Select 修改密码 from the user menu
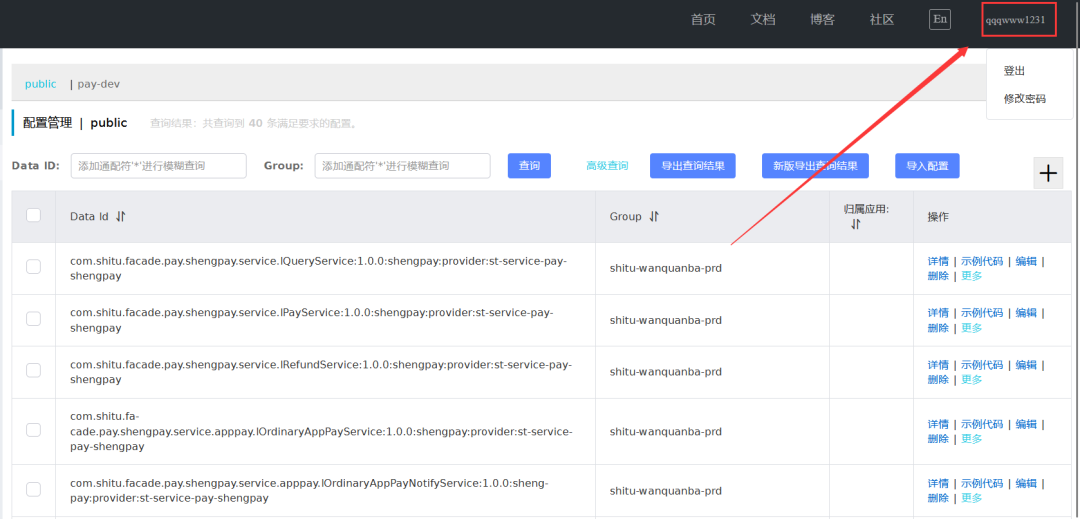 point(1025,98)
